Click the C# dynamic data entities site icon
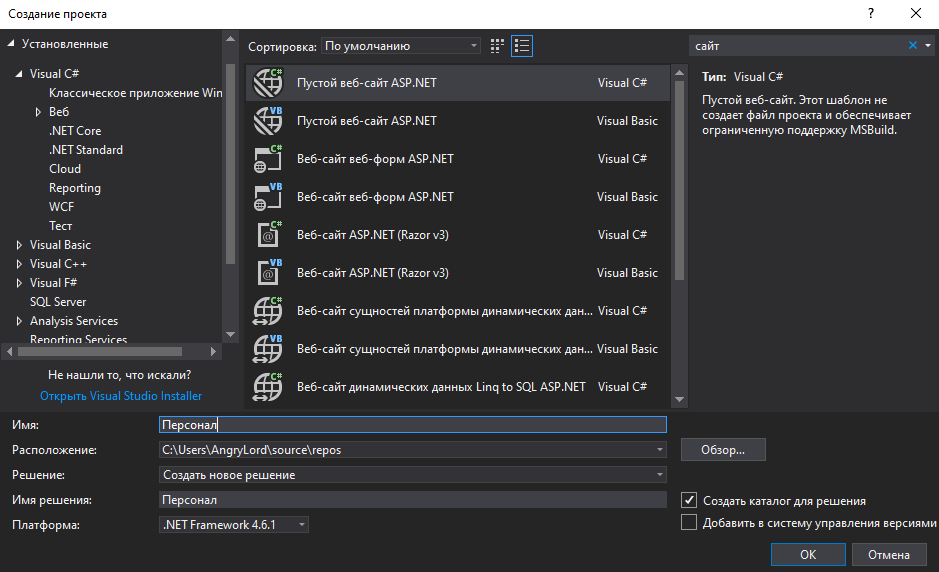 (268, 311)
